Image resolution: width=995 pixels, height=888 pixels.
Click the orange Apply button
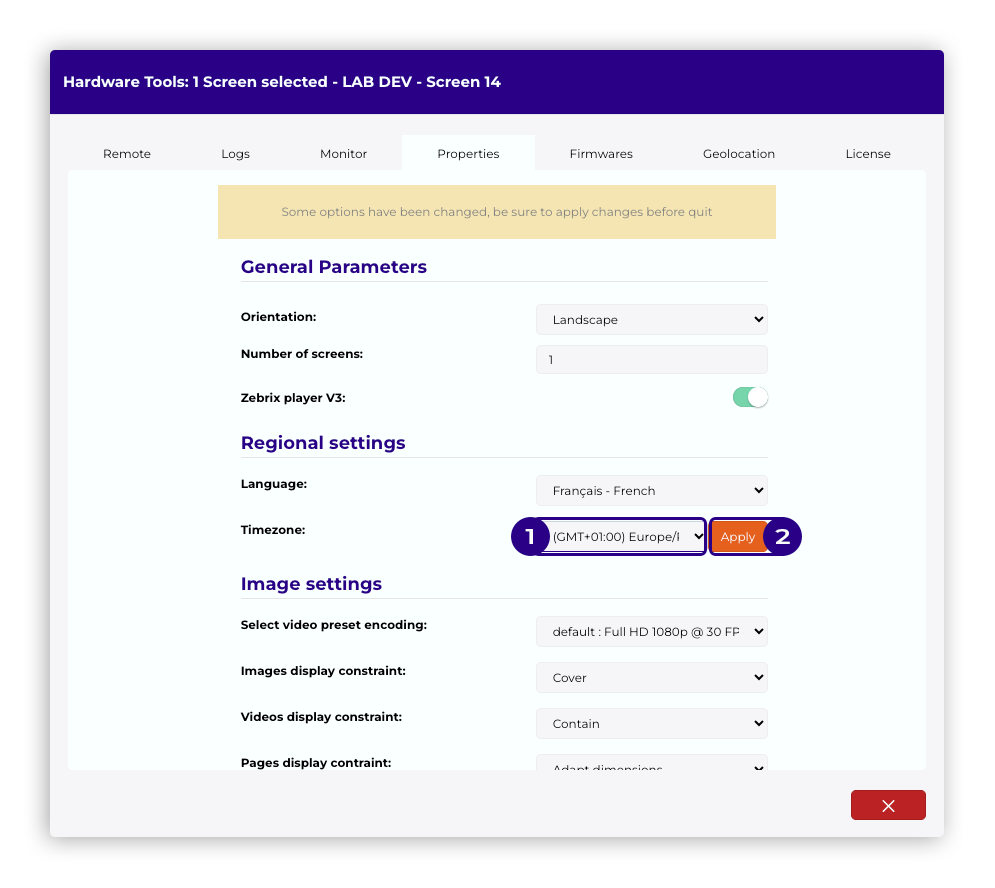[738, 537]
